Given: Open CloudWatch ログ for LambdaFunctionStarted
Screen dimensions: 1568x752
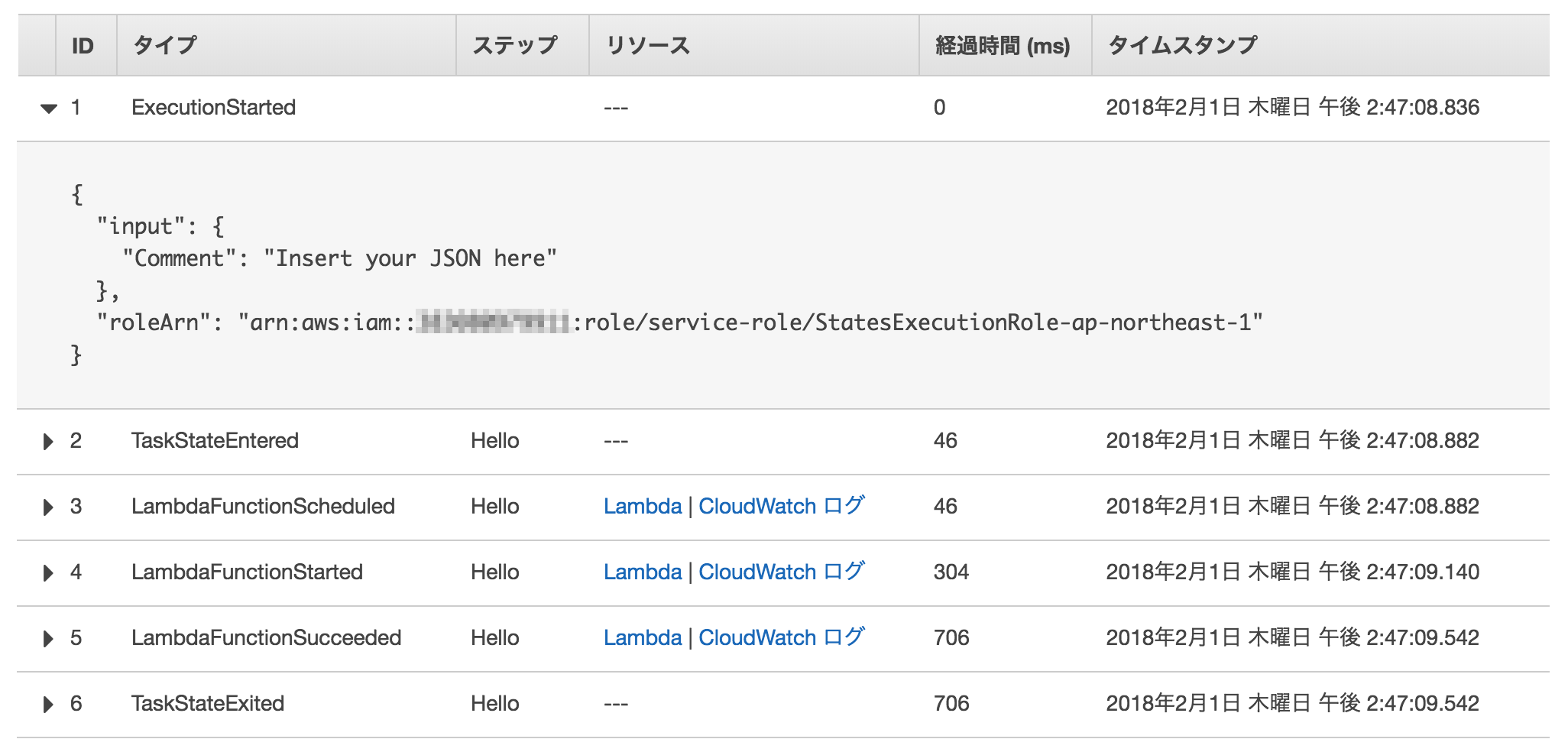Looking at the screenshot, I should (781, 572).
